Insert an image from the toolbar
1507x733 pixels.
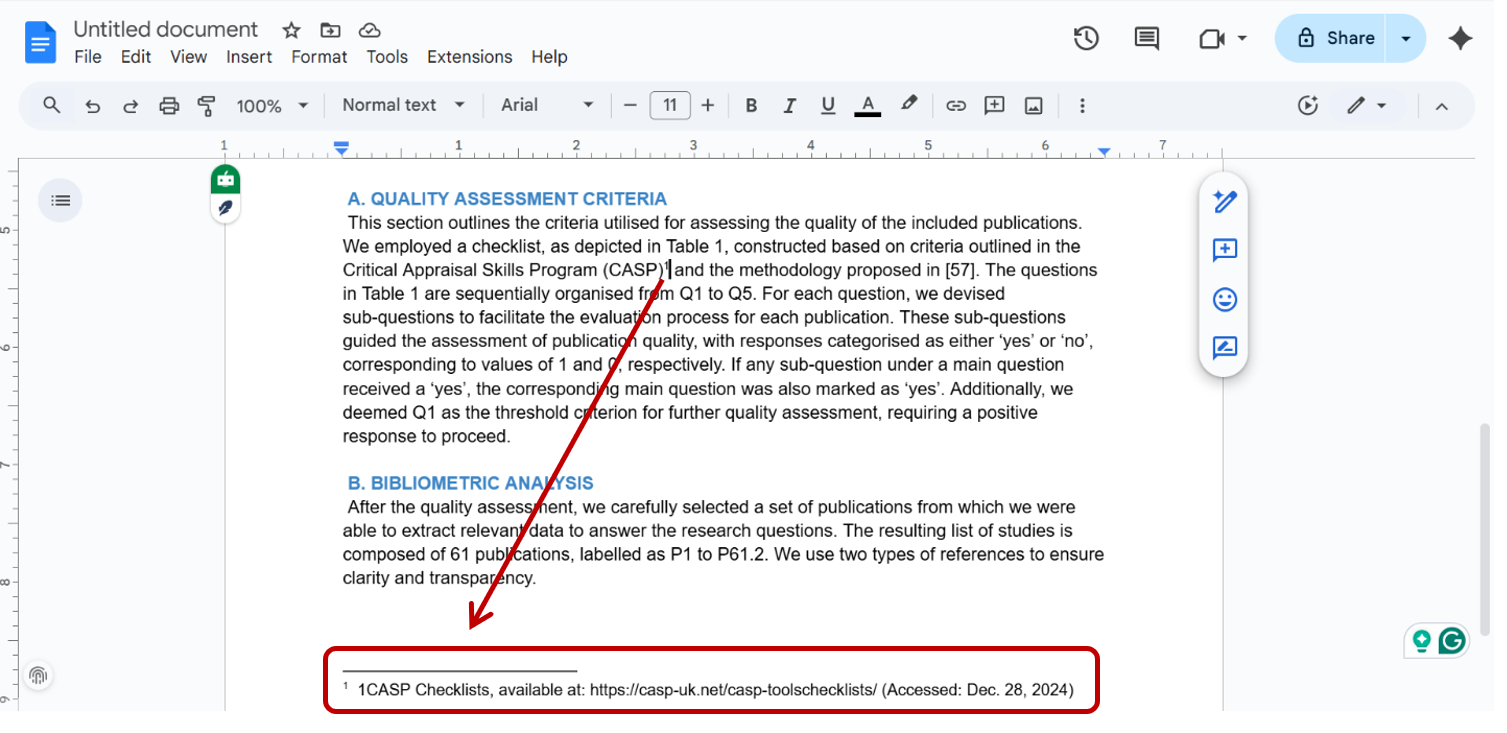pos(1033,105)
